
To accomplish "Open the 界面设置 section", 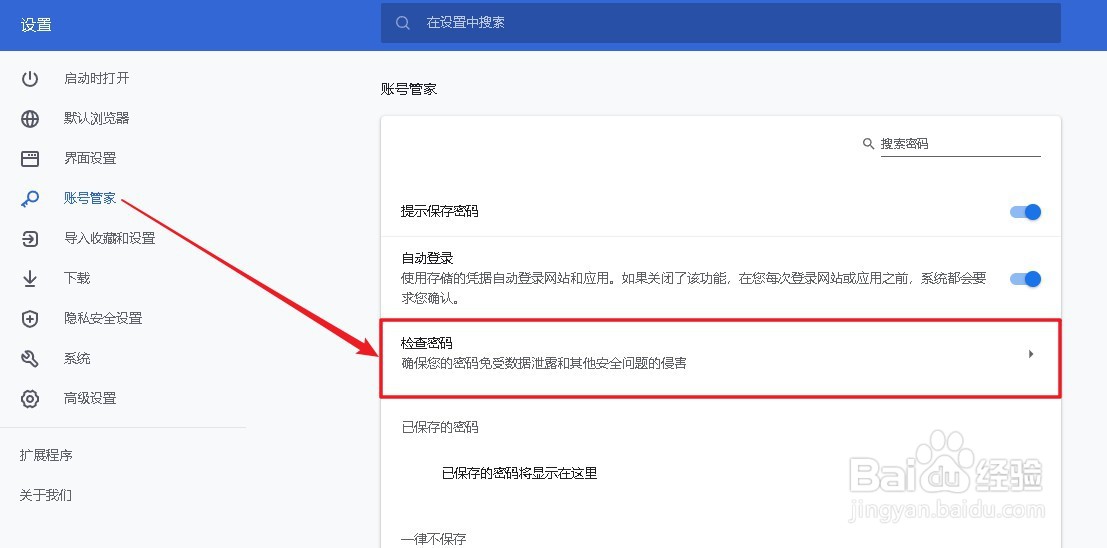I will pyautogui.click(x=90, y=159).
